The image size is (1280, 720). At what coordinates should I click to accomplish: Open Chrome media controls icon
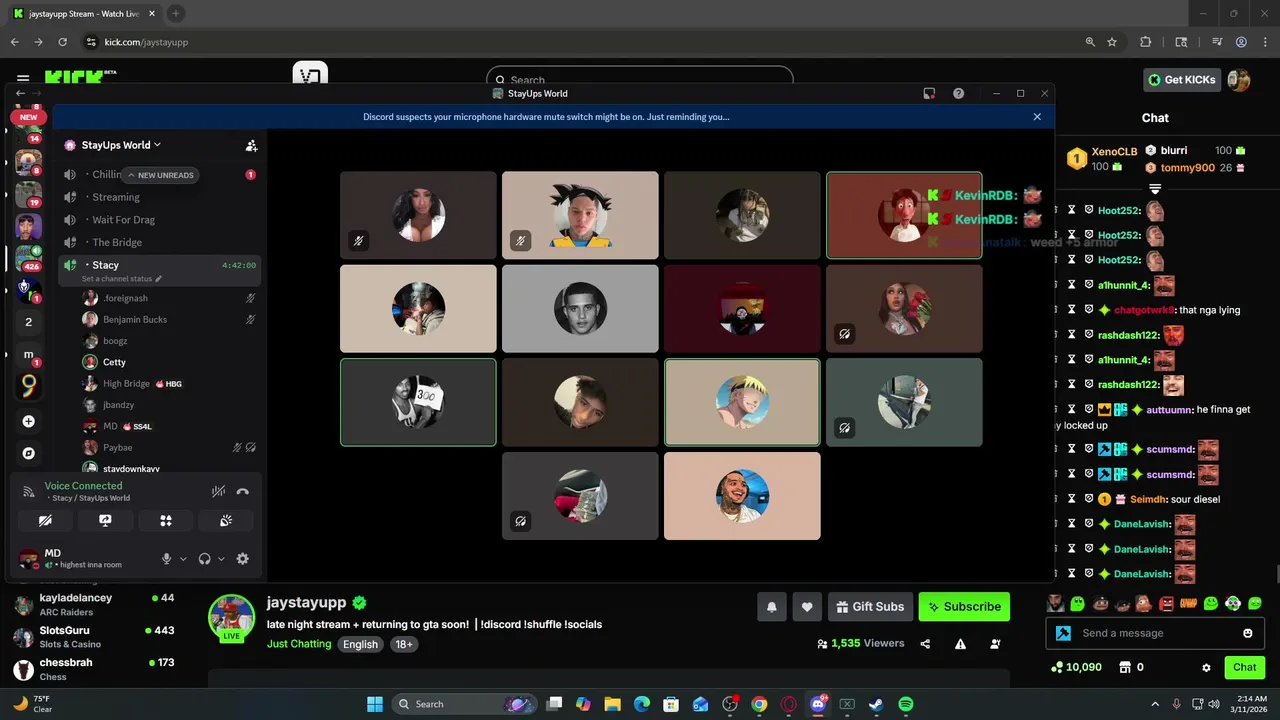tap(1217, 42)
